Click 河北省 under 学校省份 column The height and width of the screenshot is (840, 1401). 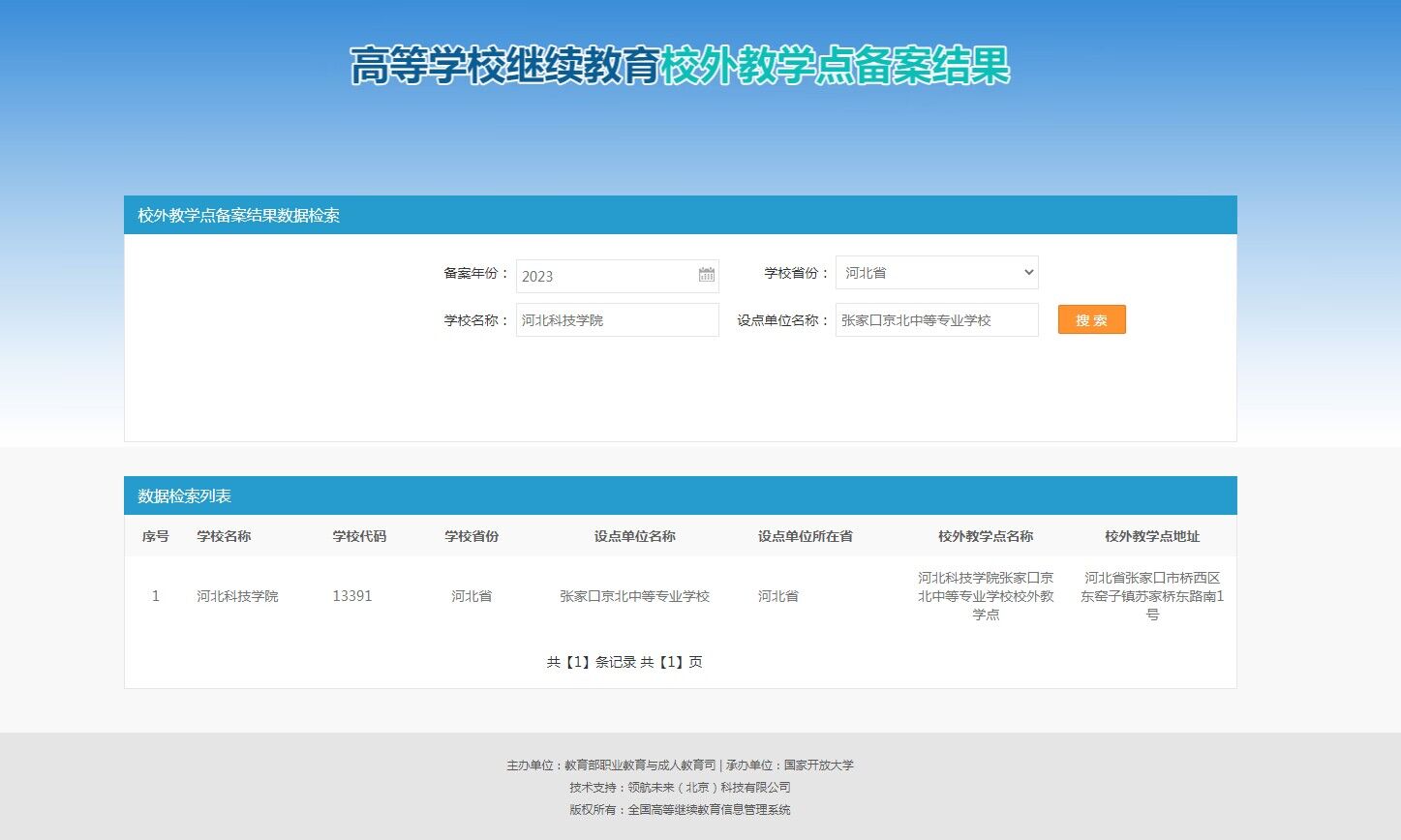click(x=472, y=596)
